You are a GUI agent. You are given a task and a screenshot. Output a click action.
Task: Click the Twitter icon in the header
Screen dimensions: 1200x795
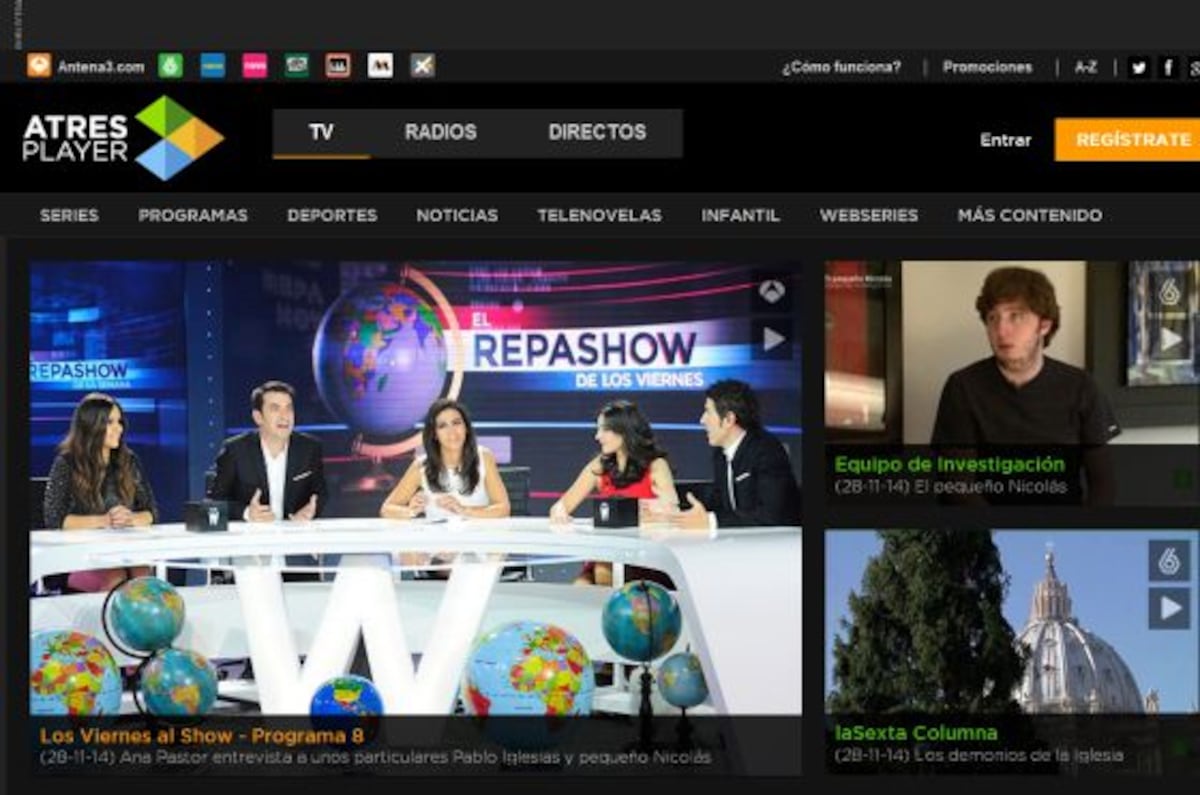point(1137,66)
